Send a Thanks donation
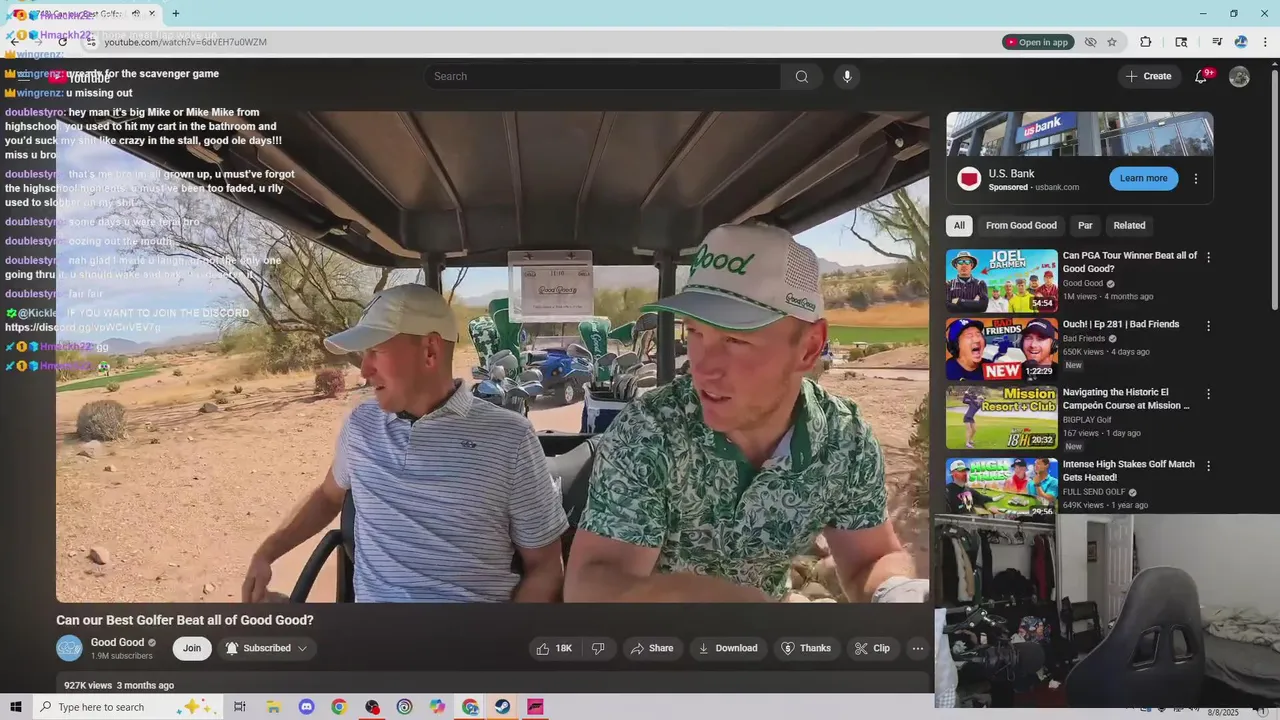 click(806, 648)
